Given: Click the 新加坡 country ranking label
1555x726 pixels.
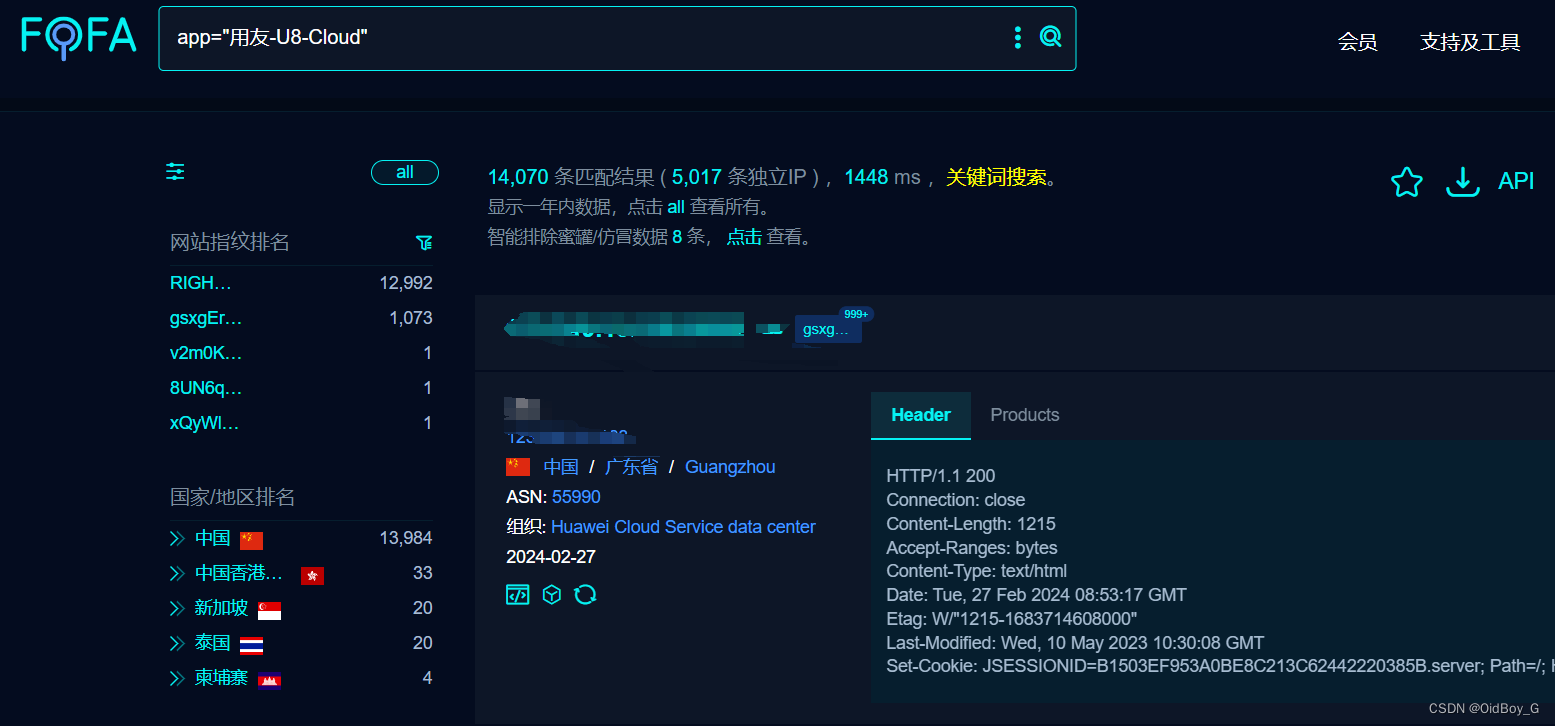Looking at the screenshot, I should point(222,608).
